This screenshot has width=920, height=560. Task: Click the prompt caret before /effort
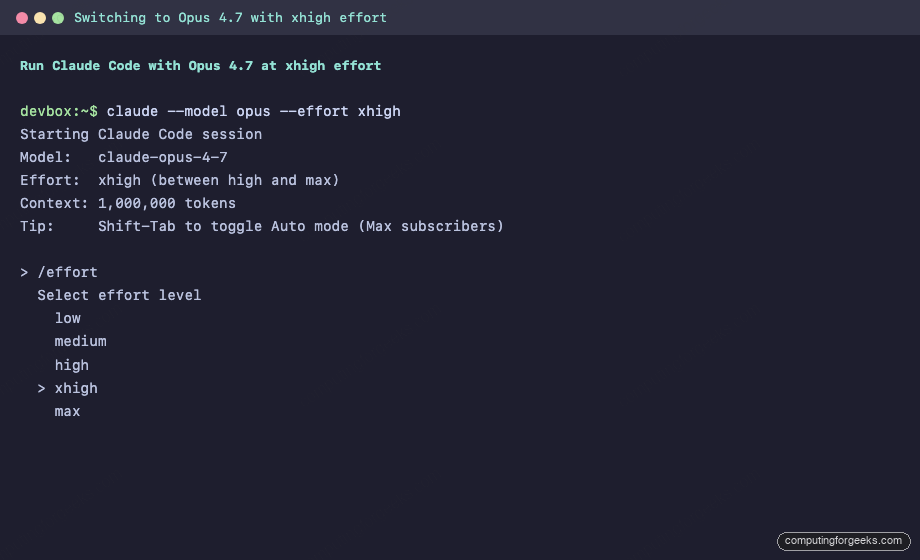pos(24,272)
